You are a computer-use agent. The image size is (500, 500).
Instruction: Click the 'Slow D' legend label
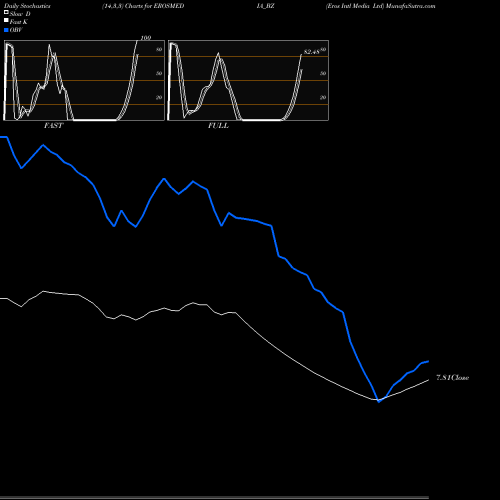(x=20, y=14)
